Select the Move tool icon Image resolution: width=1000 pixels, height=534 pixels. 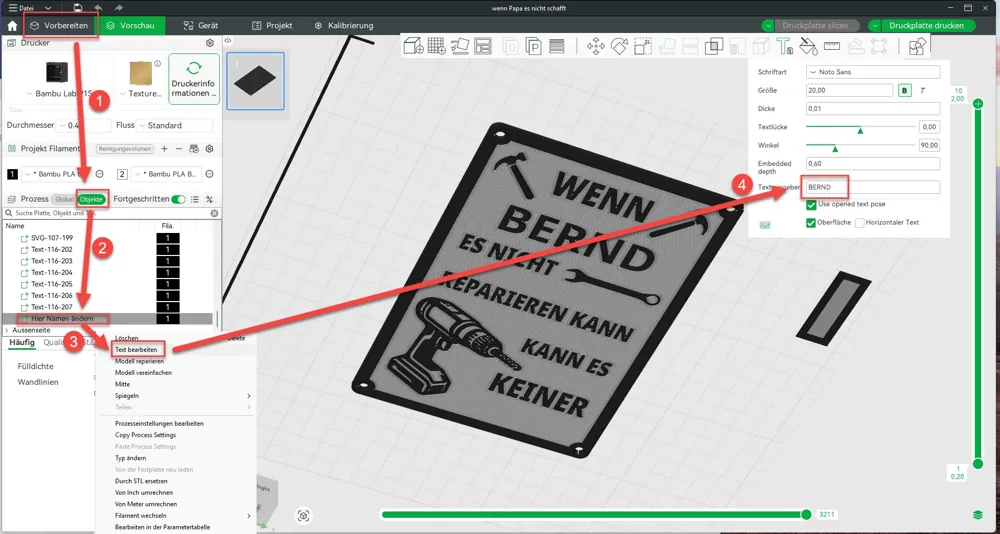(596, 46)
